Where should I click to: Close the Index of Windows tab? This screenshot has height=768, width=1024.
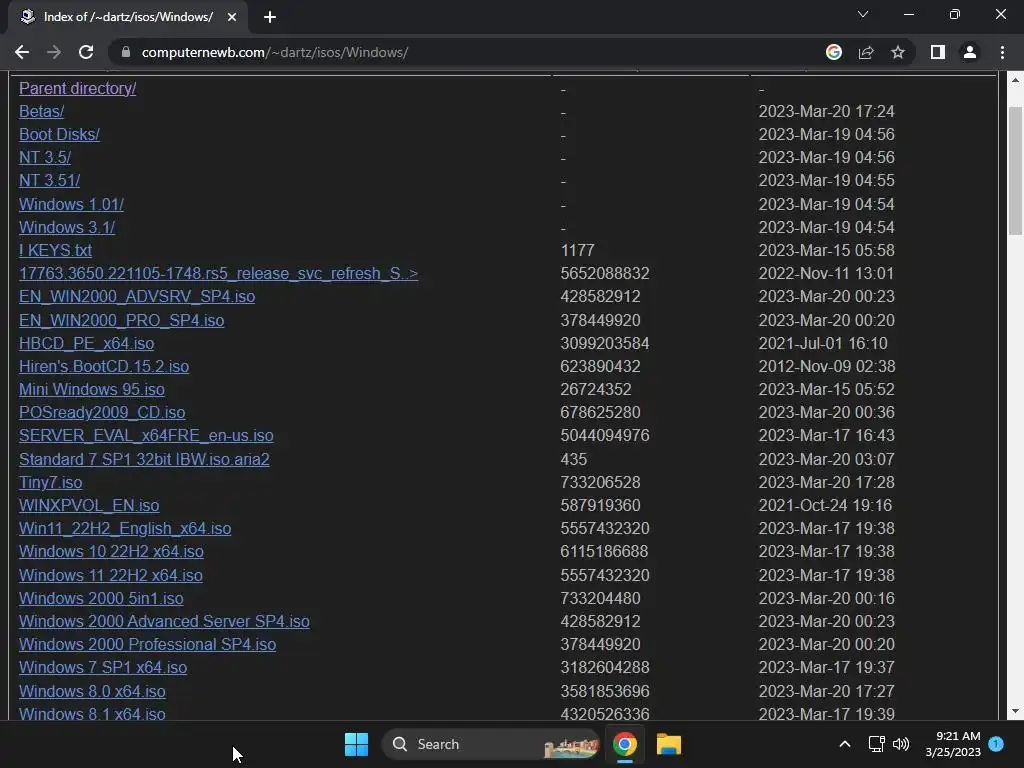tap(232, 17)
